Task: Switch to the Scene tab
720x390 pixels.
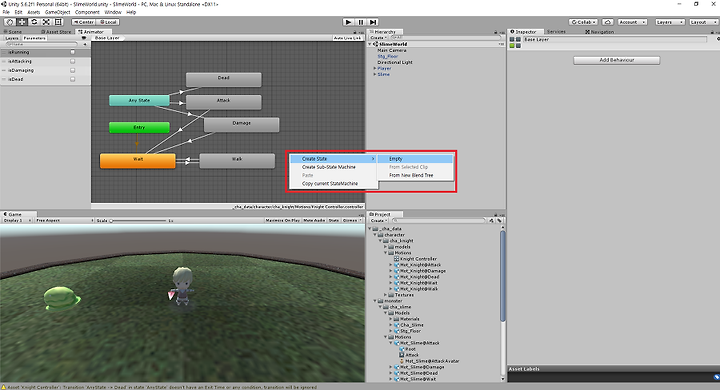Action: pos(13,32)
